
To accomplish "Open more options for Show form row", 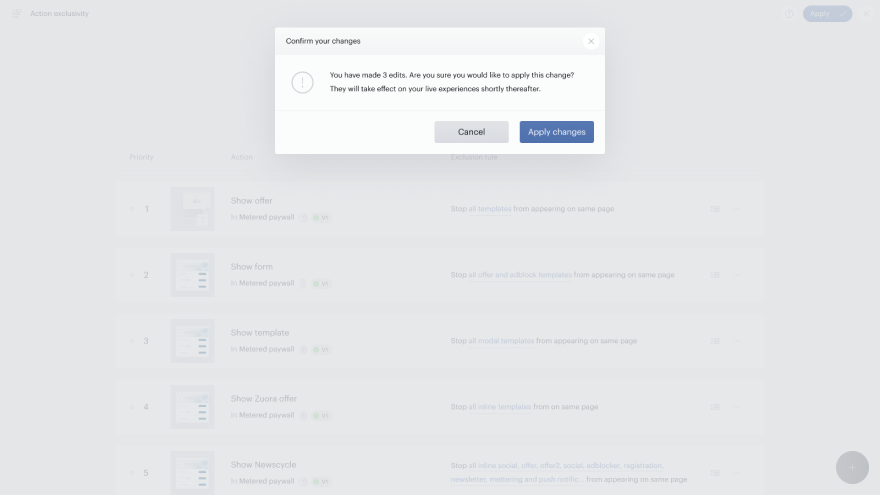I will pos(737,275).
